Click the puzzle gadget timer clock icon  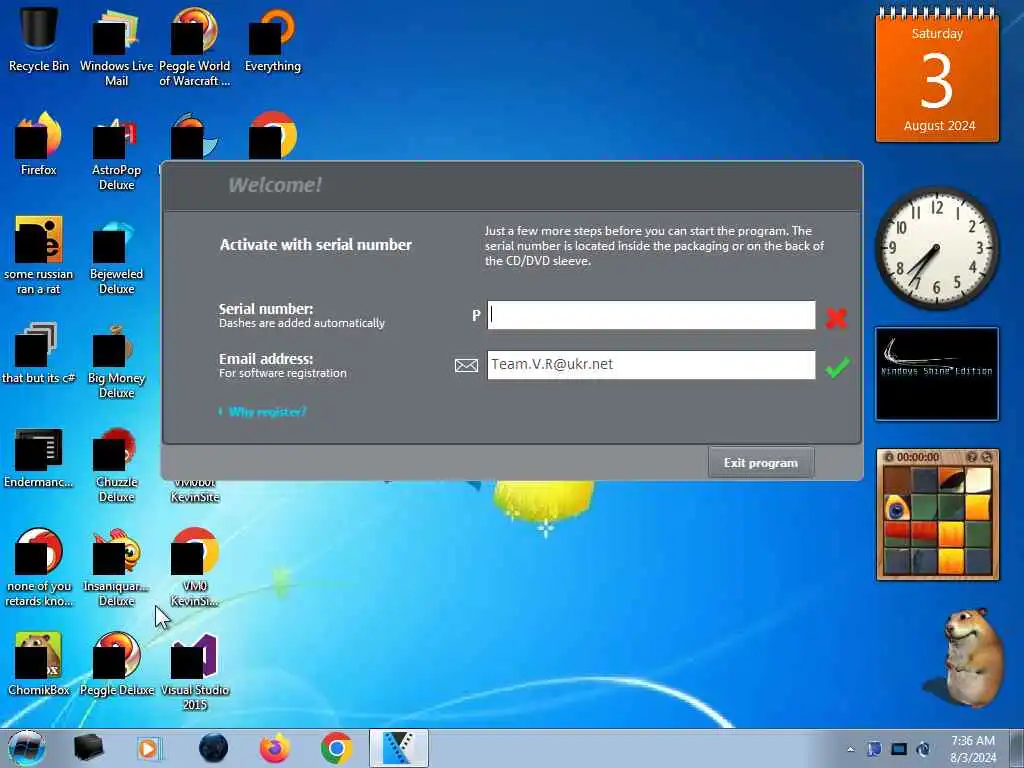coord(889,457)
